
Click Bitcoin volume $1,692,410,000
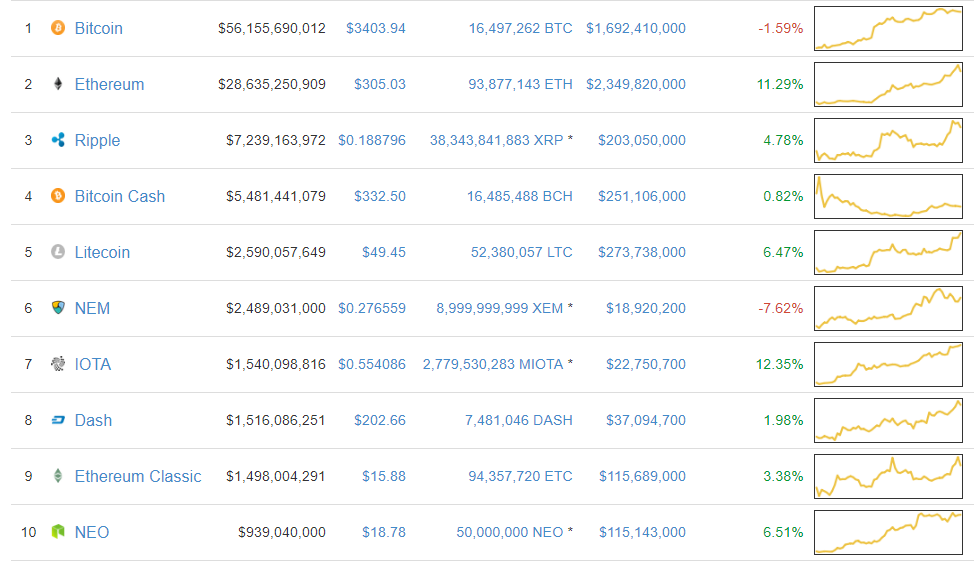click(636, 29)
